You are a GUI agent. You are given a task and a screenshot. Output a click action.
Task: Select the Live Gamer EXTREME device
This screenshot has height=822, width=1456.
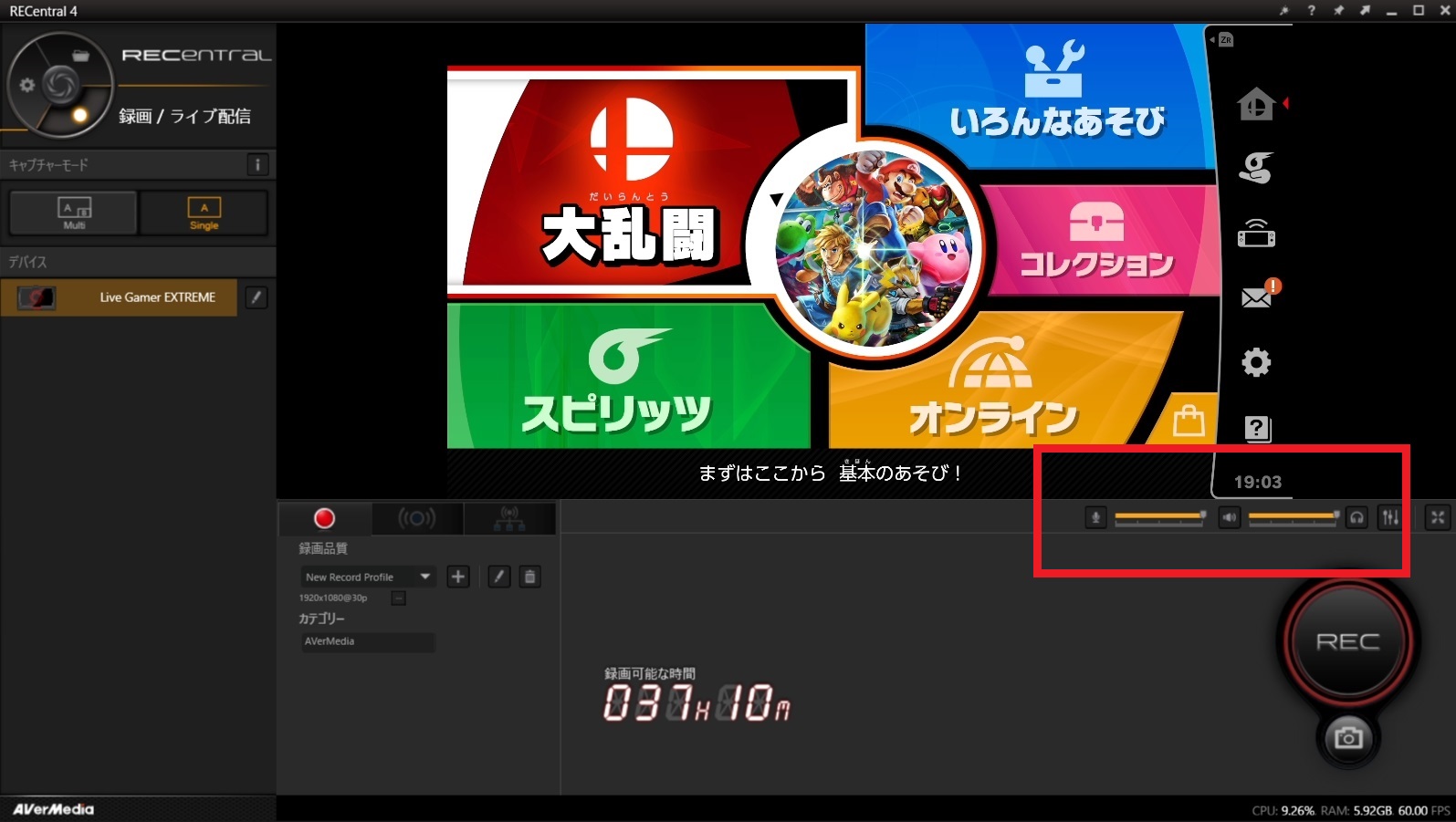(x=120, y=297)
